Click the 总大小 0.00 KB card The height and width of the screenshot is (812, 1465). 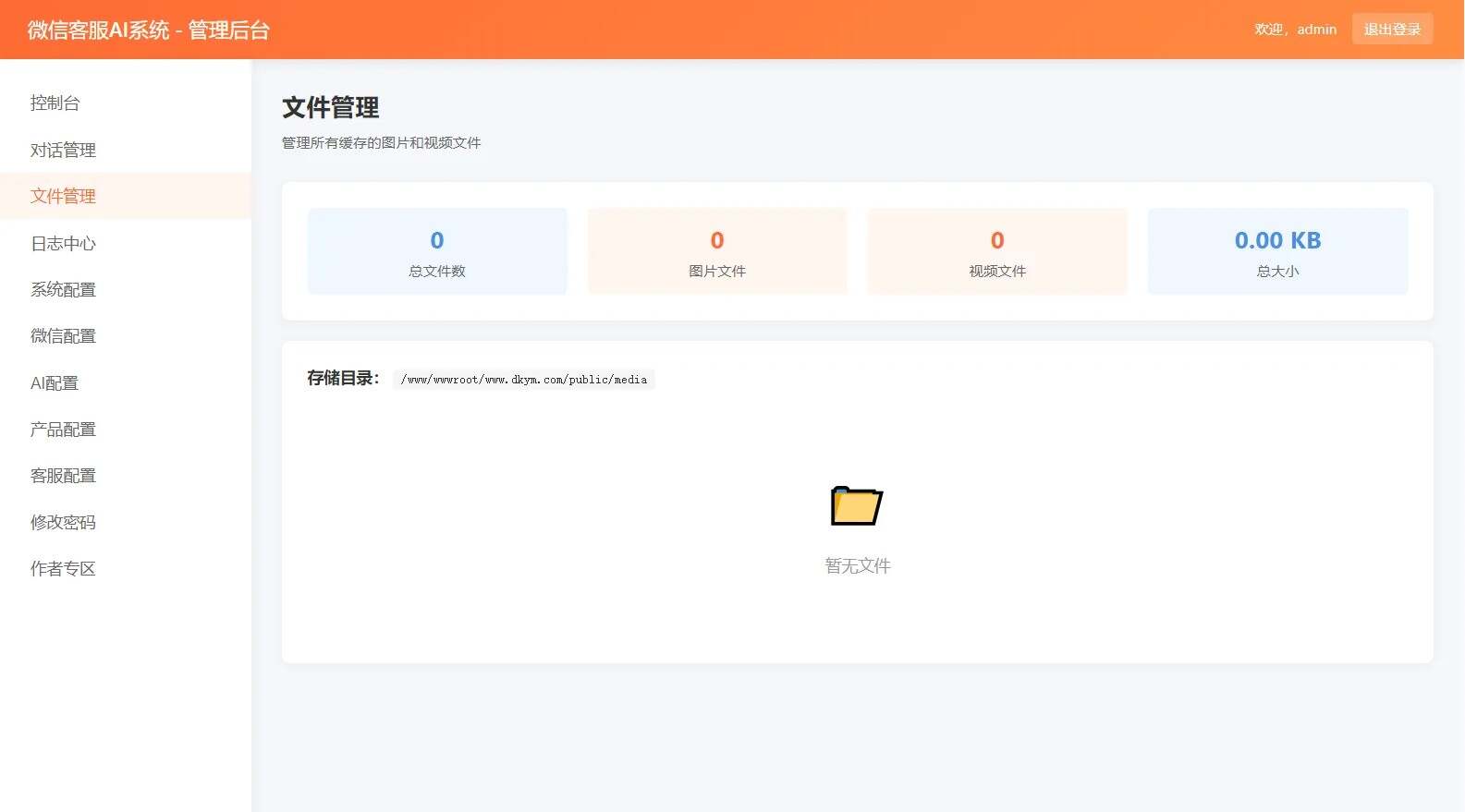tap(1277, 251)
